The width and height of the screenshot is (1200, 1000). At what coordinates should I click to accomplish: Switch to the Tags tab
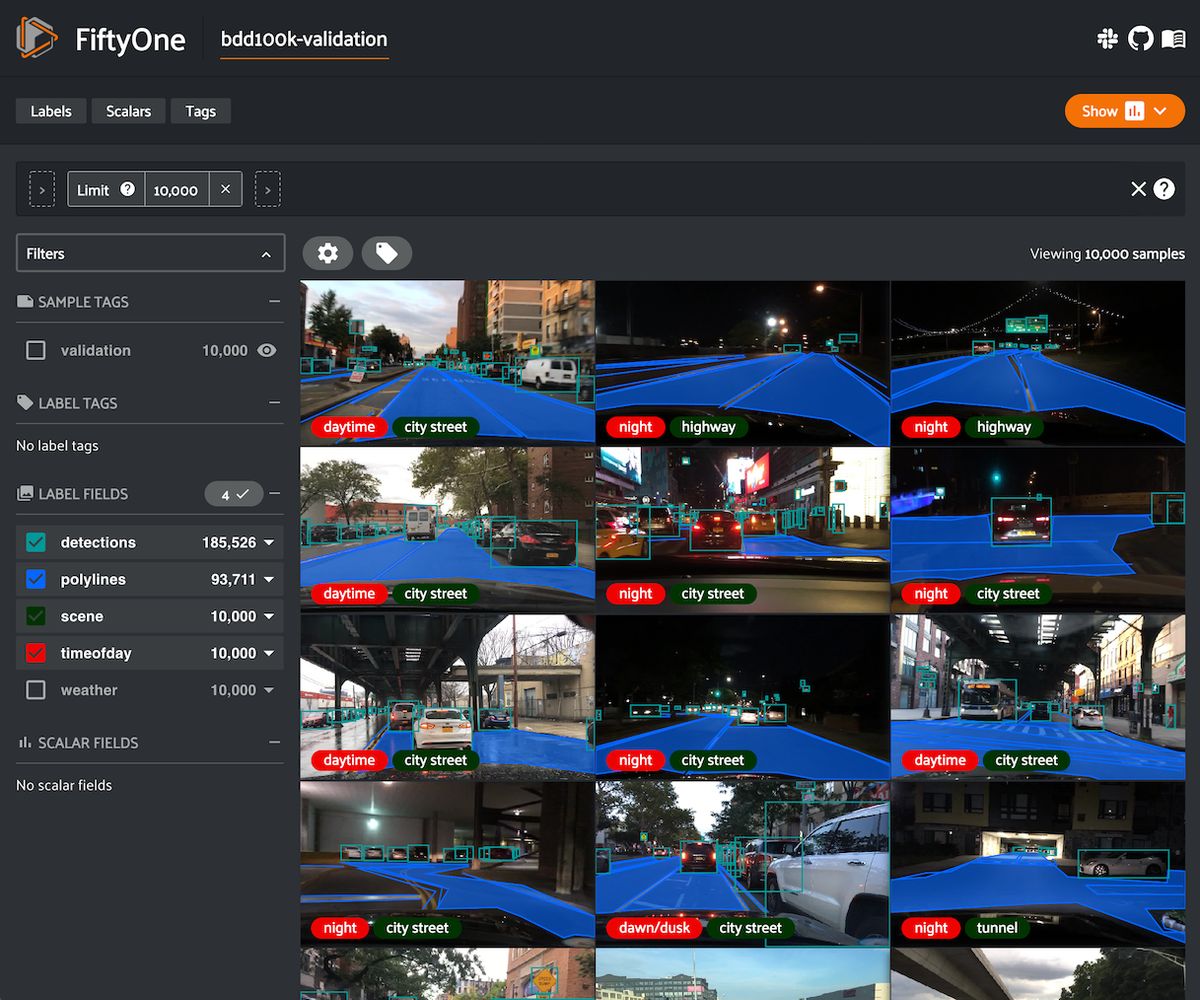click(x=200, y=111)
